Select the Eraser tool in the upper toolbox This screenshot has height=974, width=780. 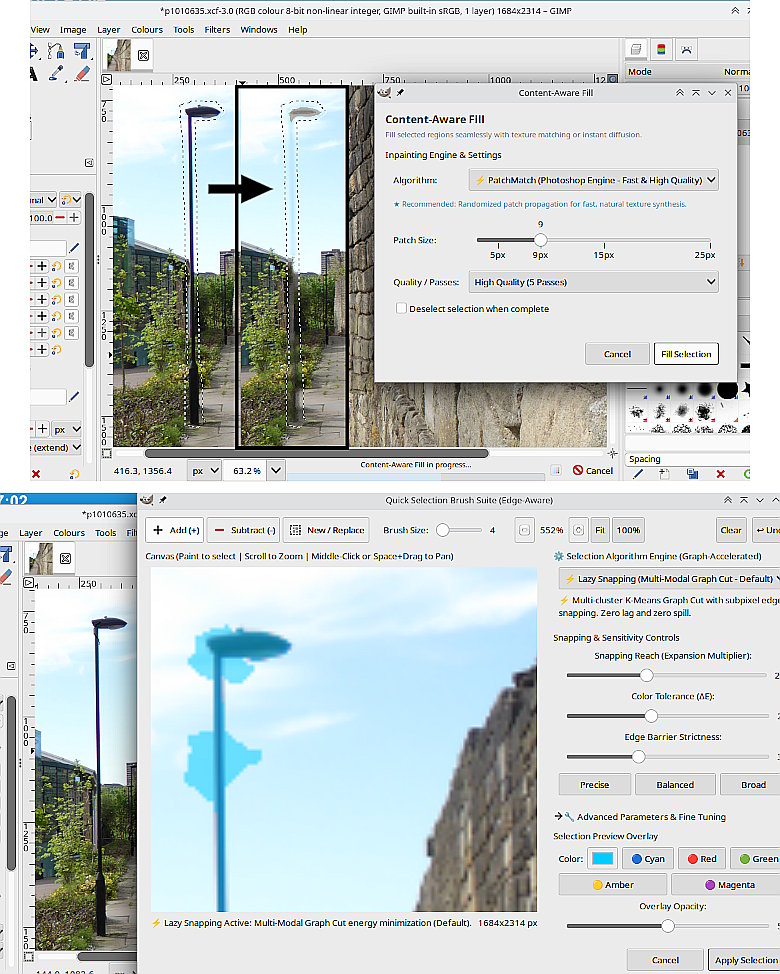pos(81,73)
